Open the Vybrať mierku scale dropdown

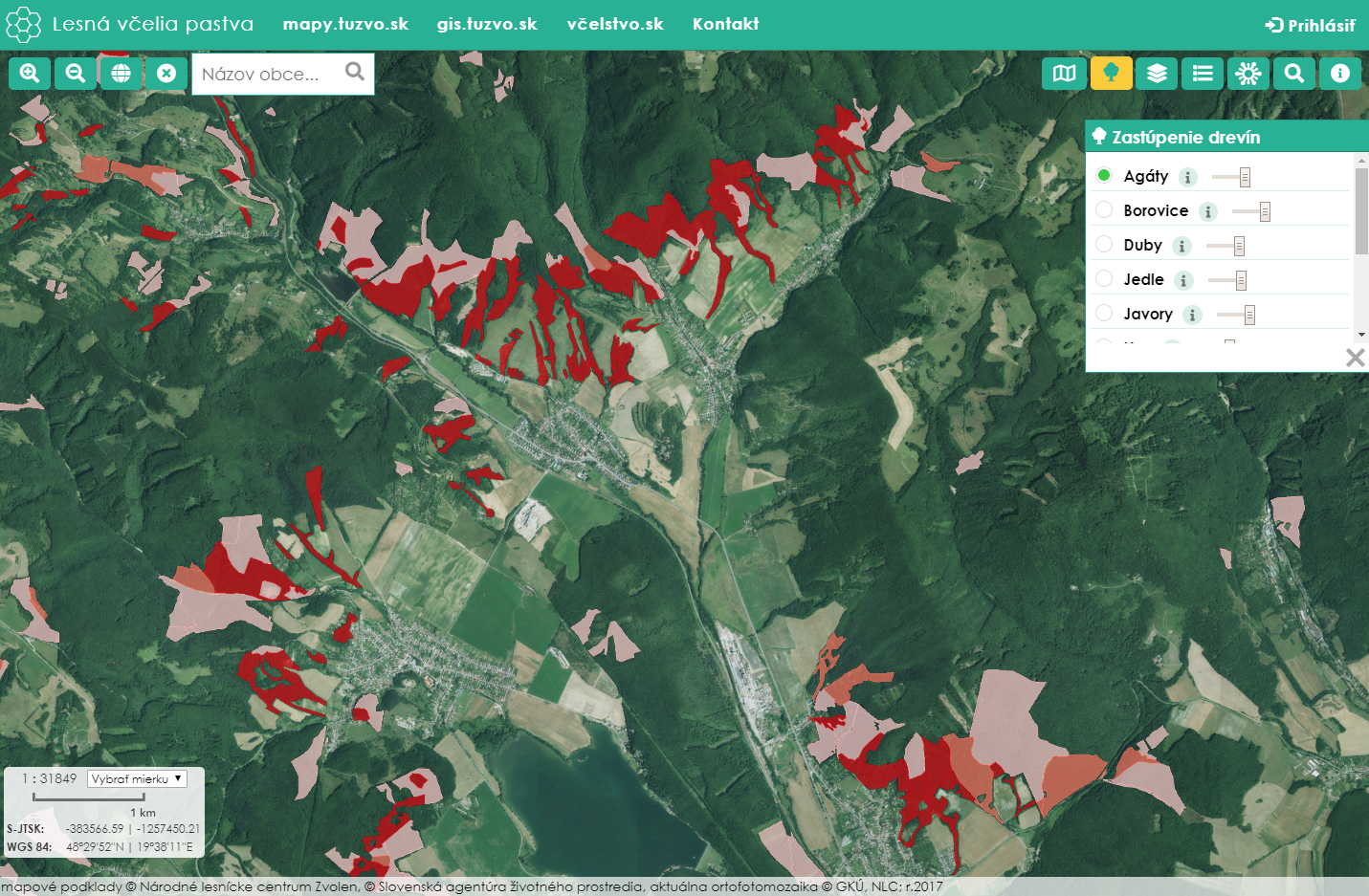(x=137, y=778)
